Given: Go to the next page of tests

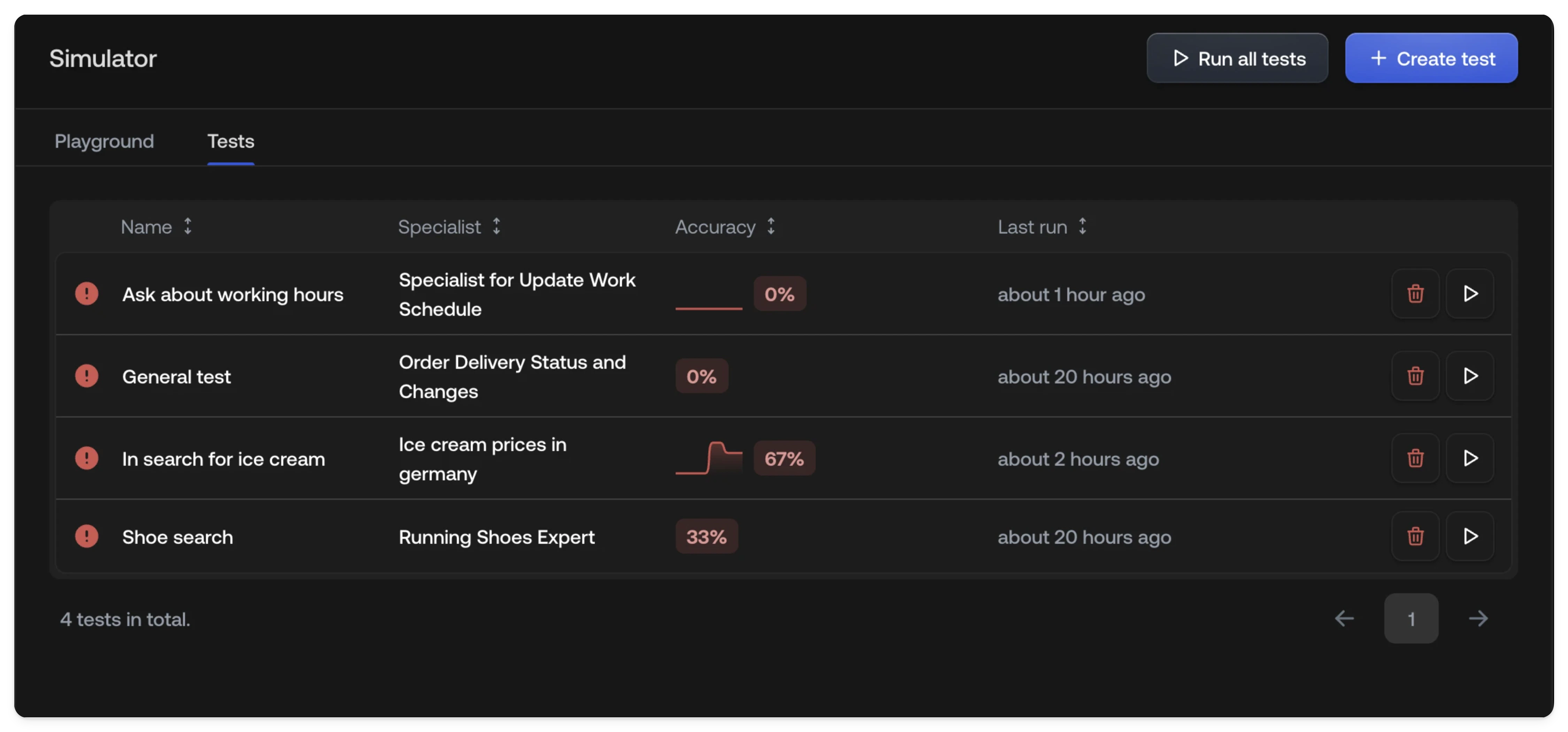Looking at the screenshot, I should click(x=1478, y=619).
